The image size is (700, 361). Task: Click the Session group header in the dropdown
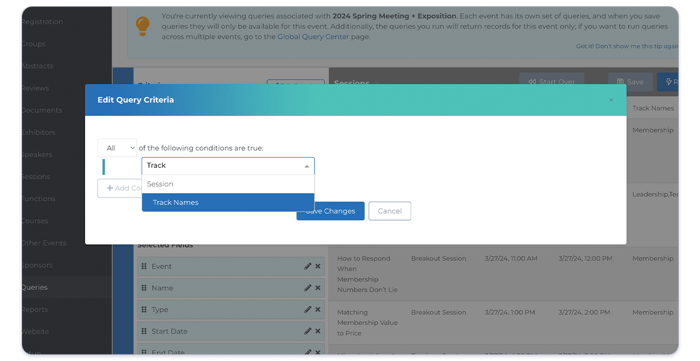(x=160, y=184)
